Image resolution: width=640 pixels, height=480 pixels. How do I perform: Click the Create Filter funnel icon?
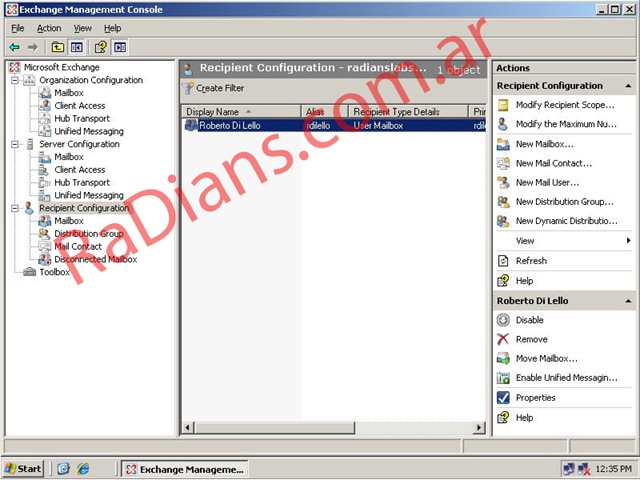point(188,88)
